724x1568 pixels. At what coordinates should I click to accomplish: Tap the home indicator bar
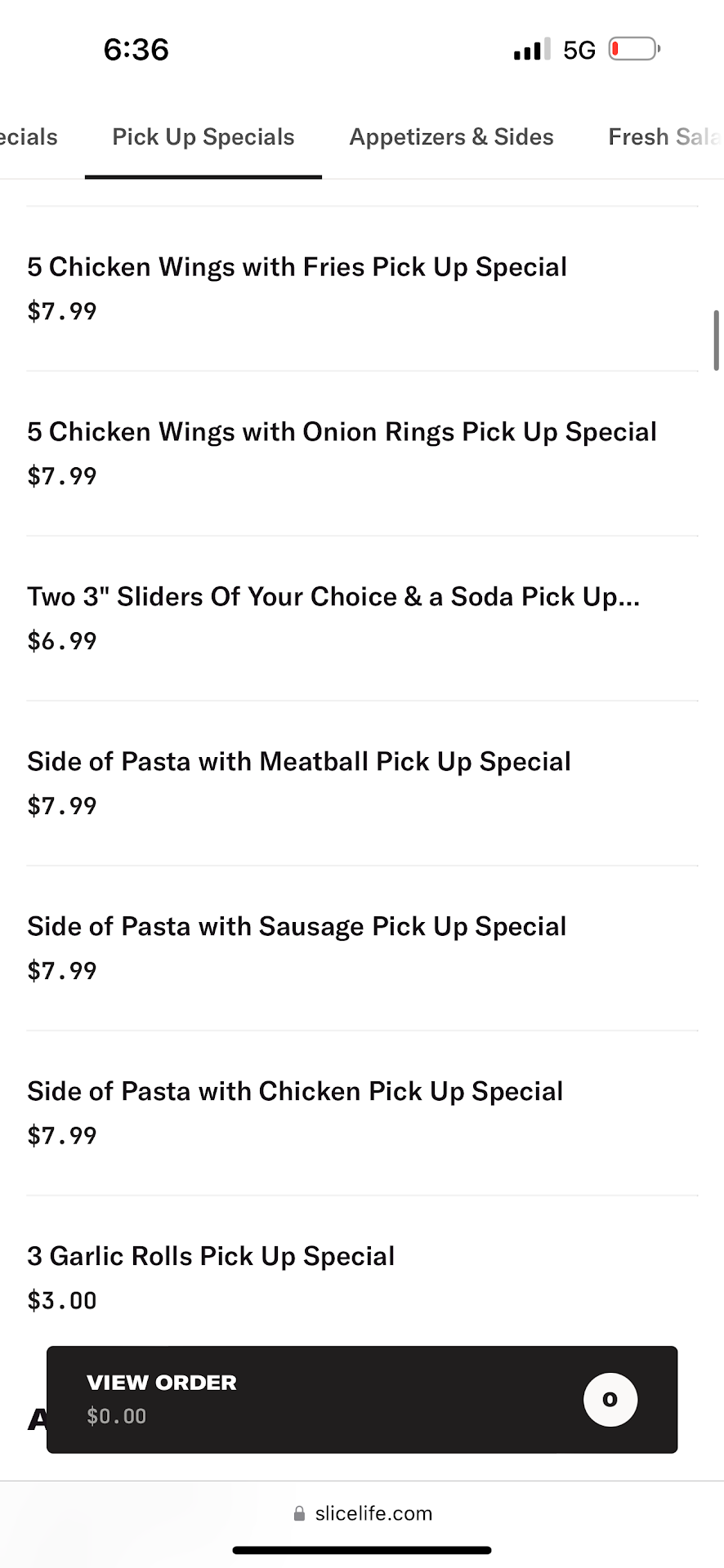(362, 1550)
